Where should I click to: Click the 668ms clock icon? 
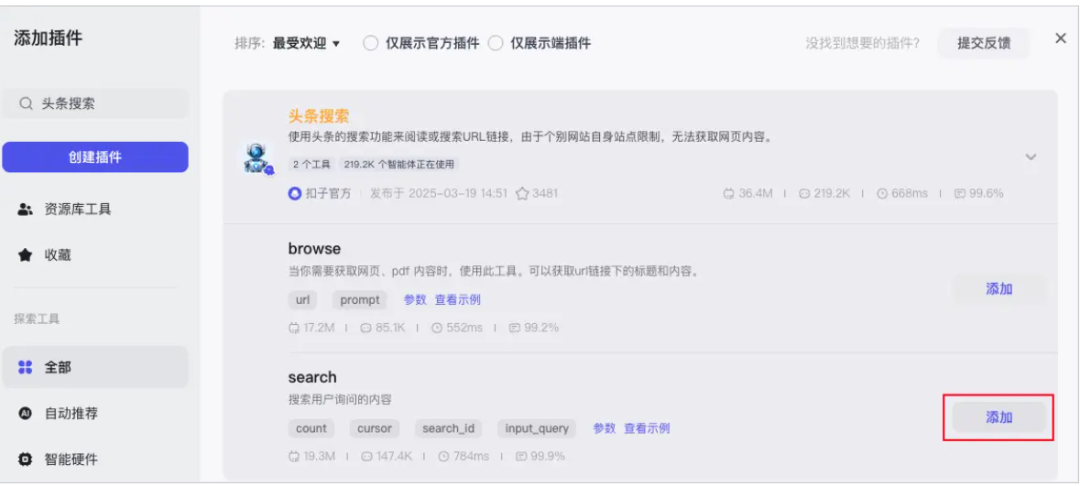pyautogui.click(x=882, y=194)
